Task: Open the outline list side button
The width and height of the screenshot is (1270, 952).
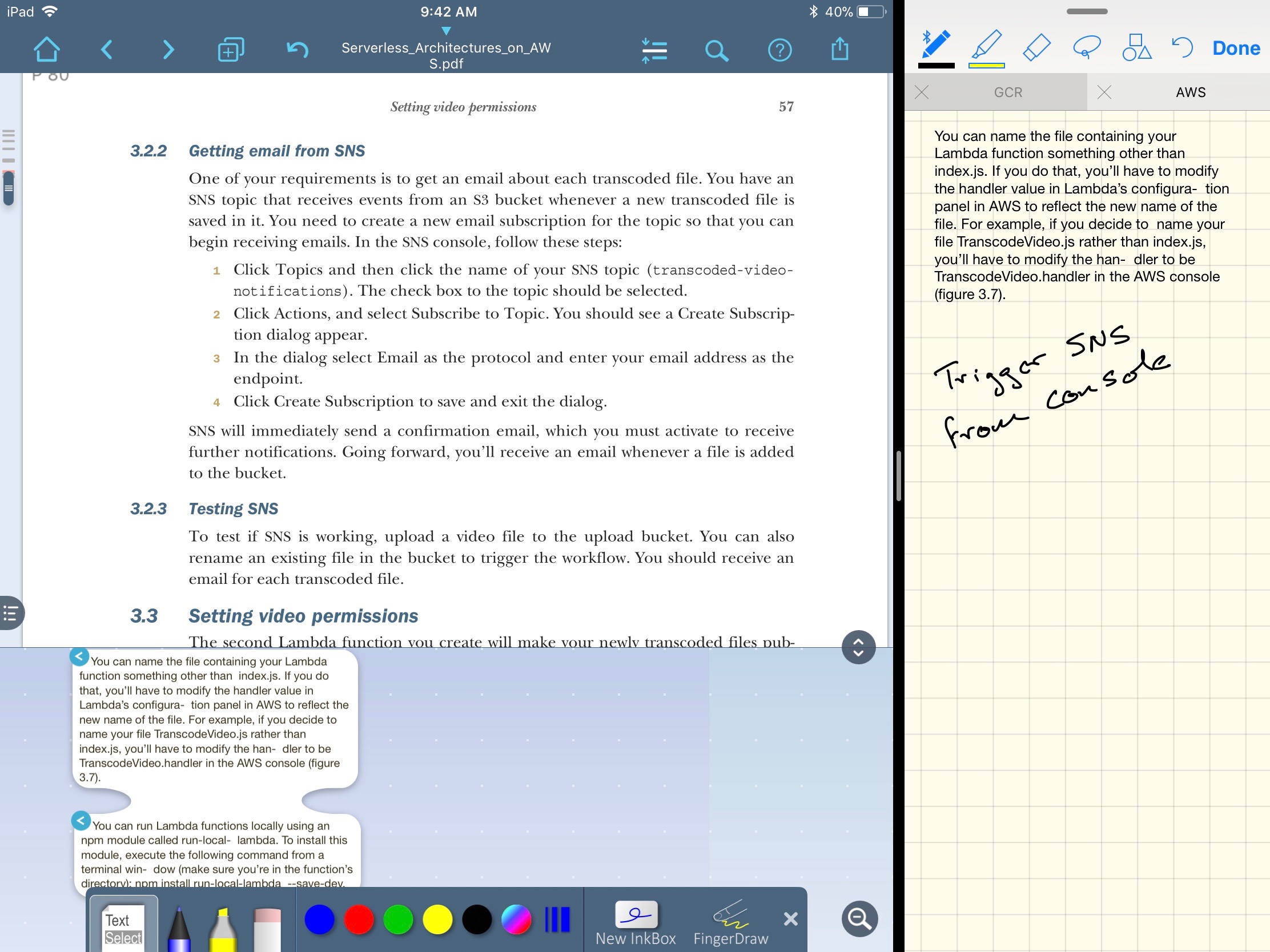Action: click(x=11, y=614)
